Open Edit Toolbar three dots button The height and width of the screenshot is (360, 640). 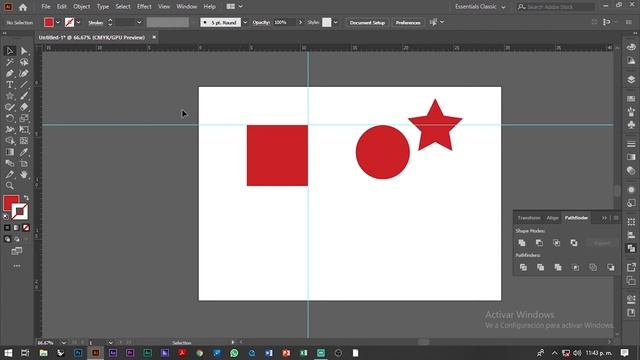click(17, 266)
